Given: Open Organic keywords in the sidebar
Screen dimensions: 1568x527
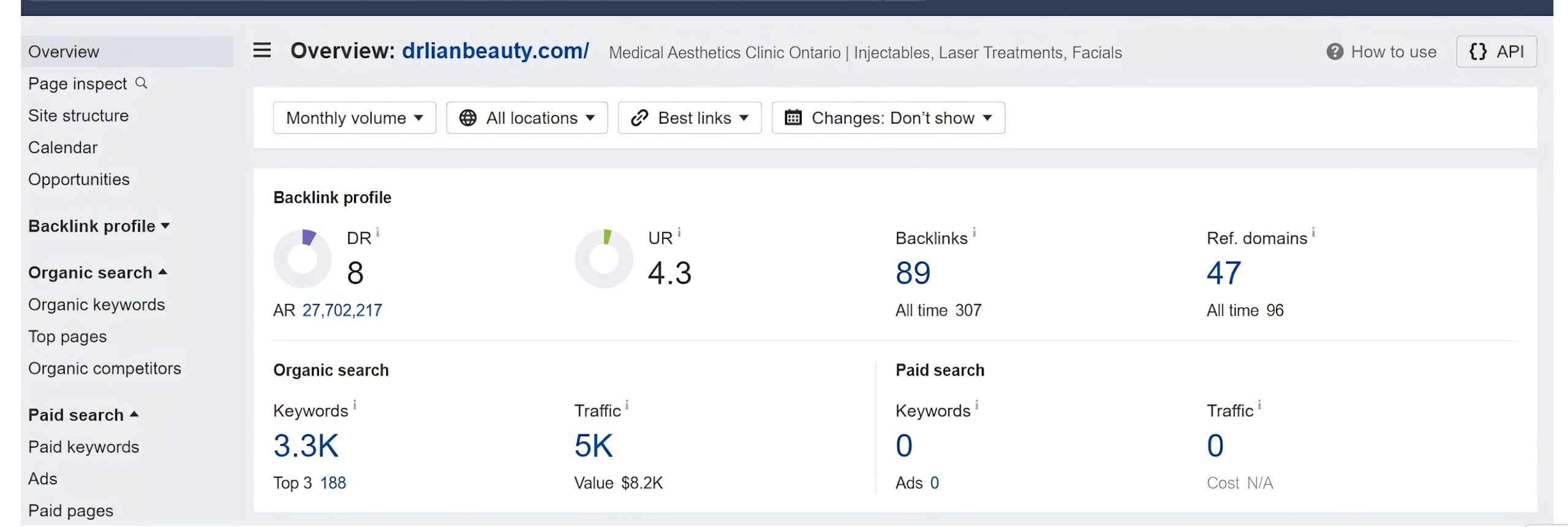Looking at the screenshot, I should click(97, 305).
